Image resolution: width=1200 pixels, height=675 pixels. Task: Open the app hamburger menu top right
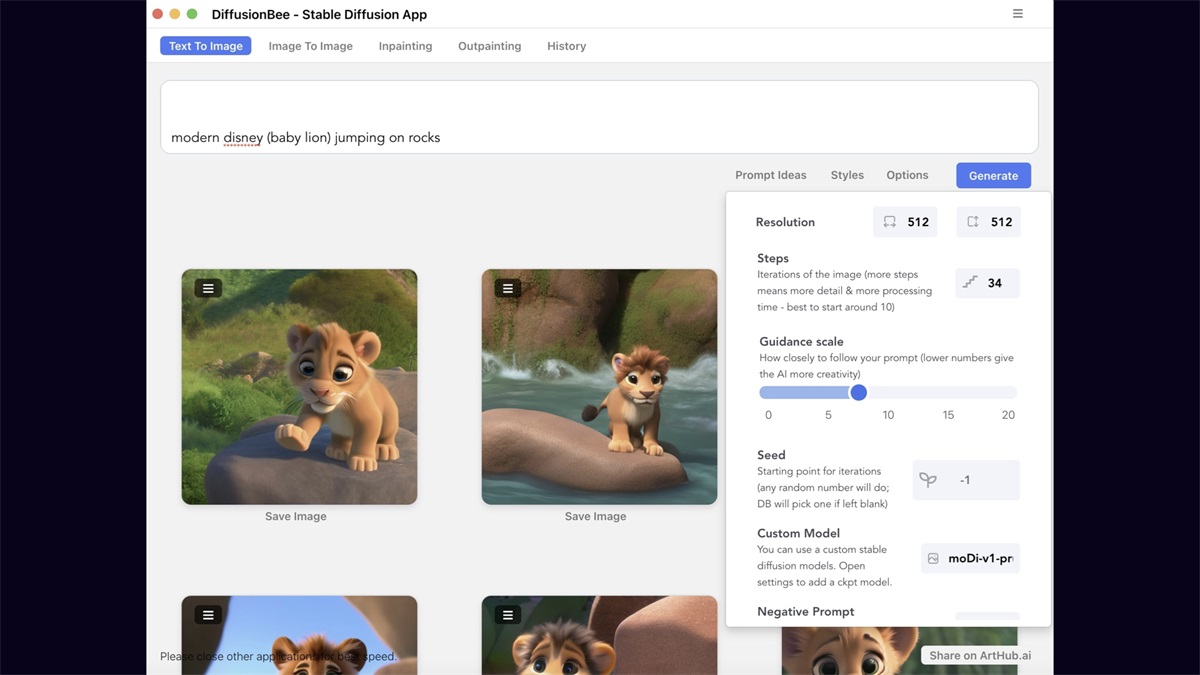[1017, 14]
